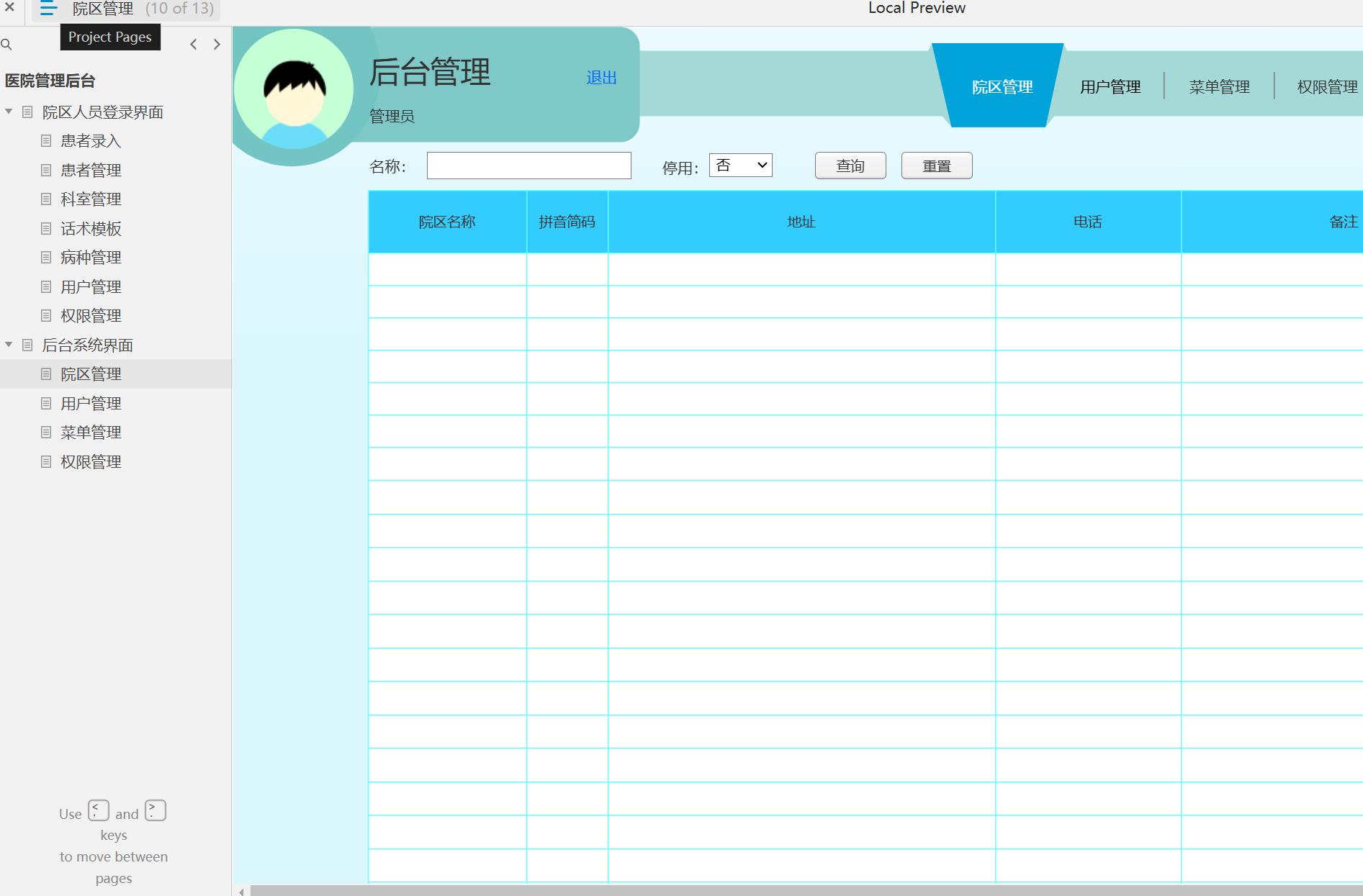Open 用户管理 under 院区人员登录界面
The height and width of the screenshot is (896, 1363).
pyautogui.click(x=91, y=287)
